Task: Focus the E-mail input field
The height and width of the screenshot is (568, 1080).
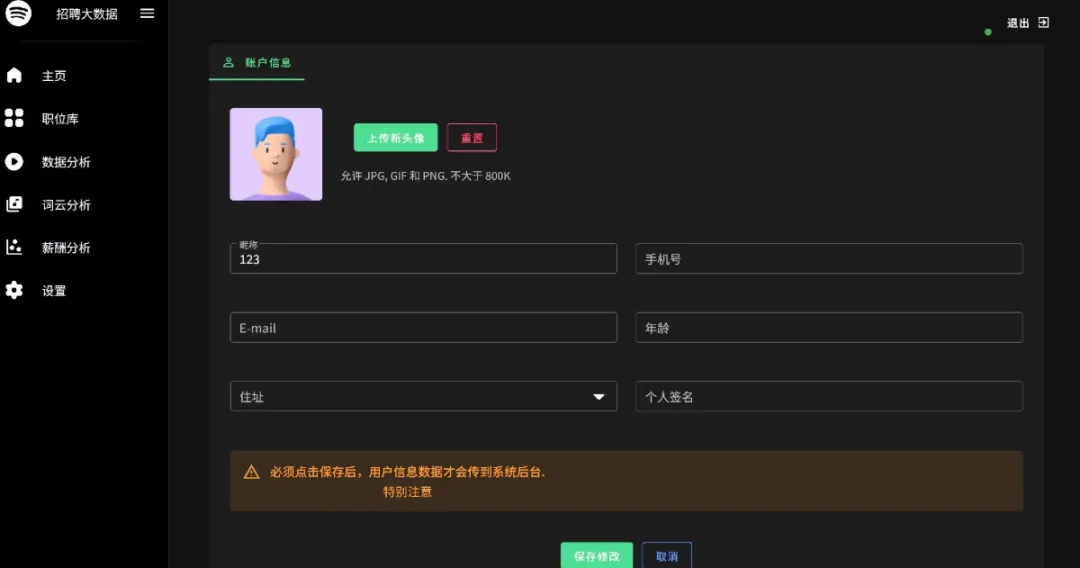Action: pyautogui.click(x=424, y=328)
